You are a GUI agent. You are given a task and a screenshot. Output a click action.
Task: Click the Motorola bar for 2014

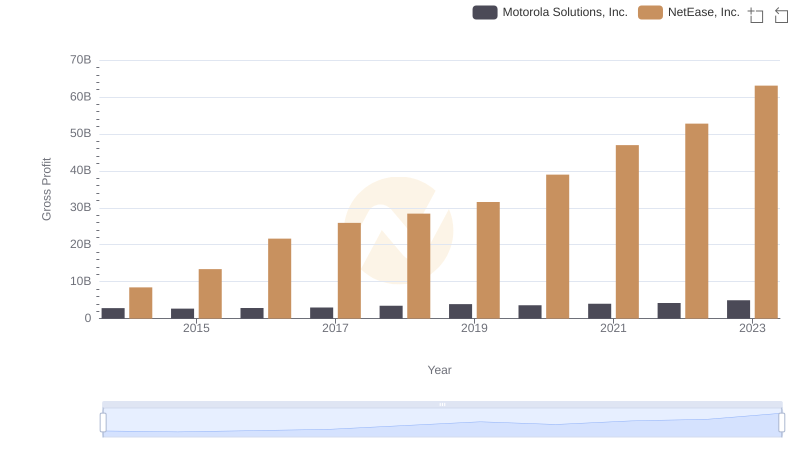113,313
